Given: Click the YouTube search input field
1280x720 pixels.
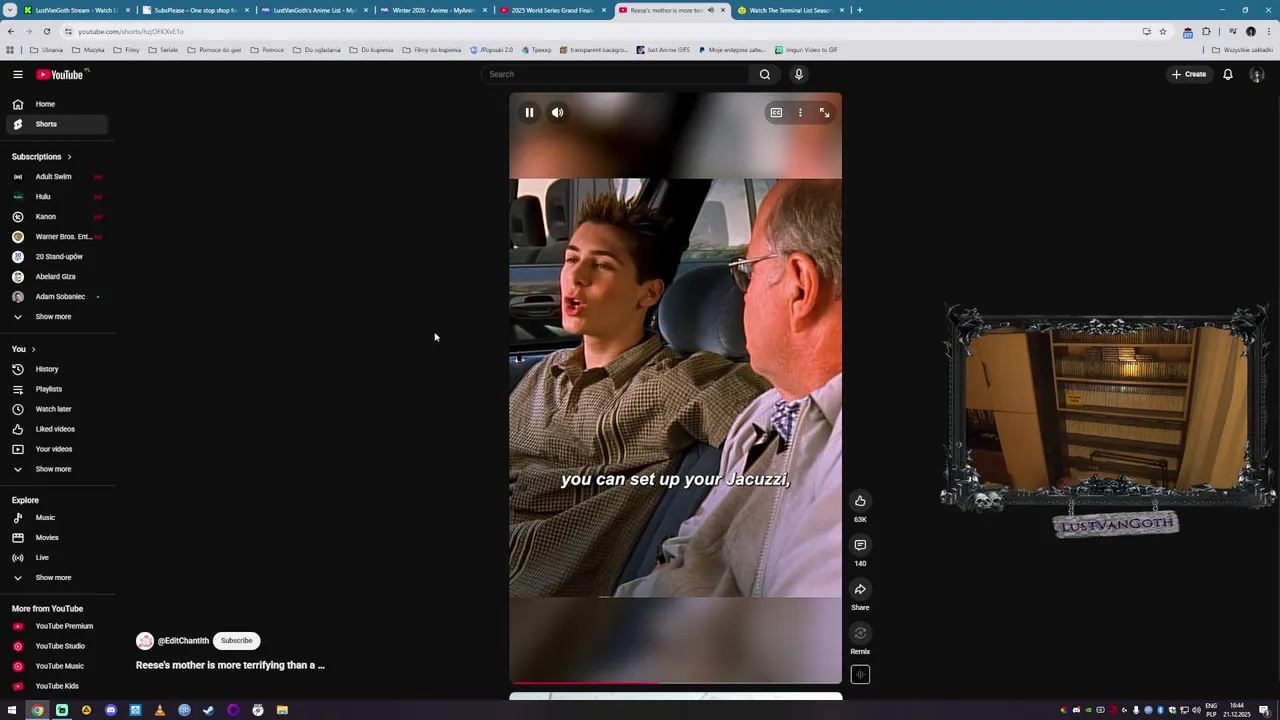Looking at the screenshot, I should click(x=615, y=74).
